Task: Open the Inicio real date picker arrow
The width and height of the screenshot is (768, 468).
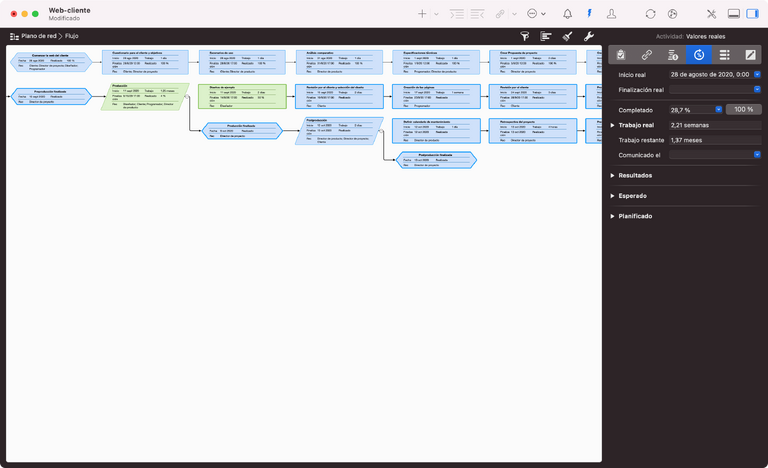Action: (x=757, y=75)
